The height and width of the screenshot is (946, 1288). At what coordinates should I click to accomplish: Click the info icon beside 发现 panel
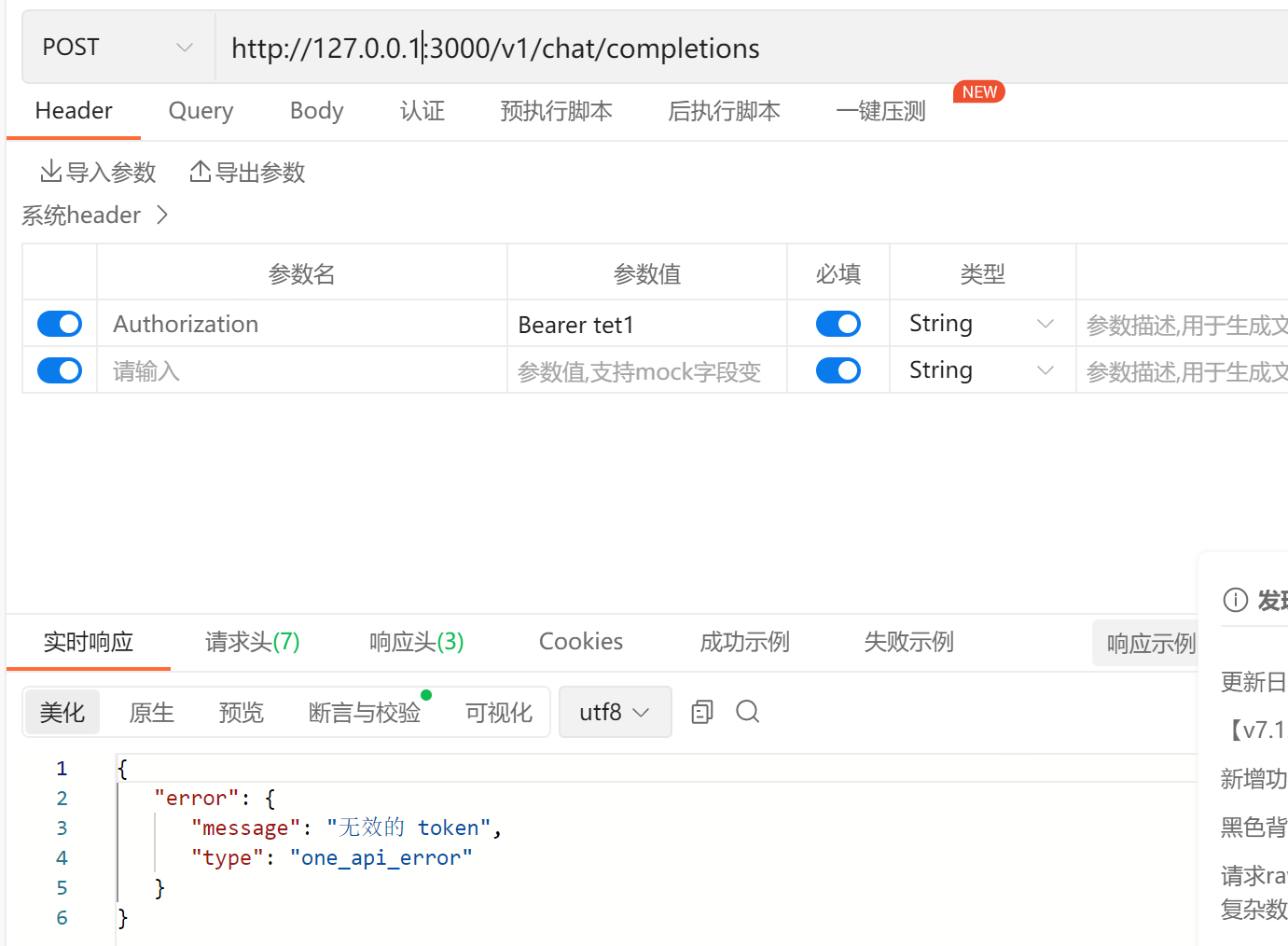point(1235,600)
